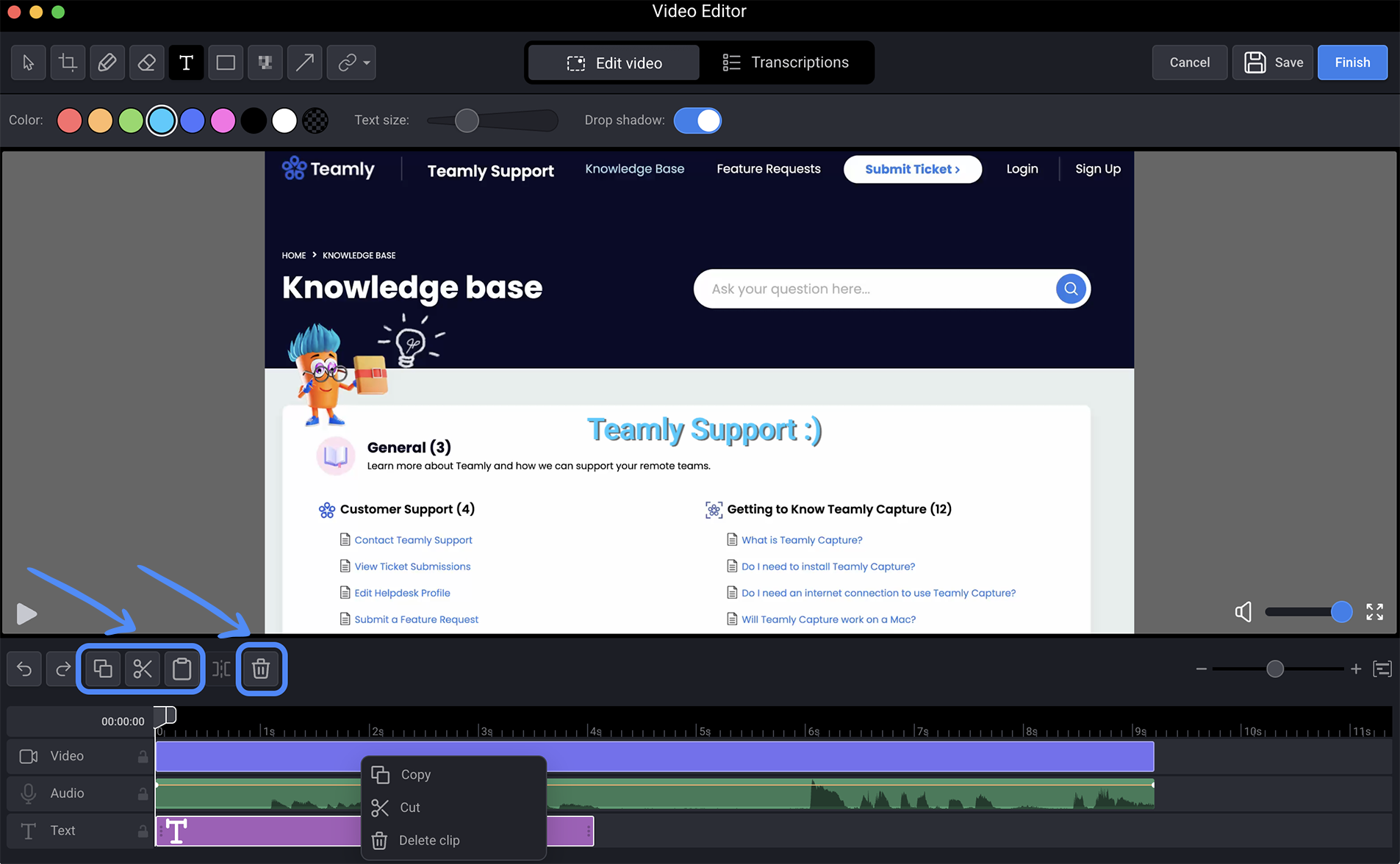Image resolution: width=1400 pixels, height=864 pixels.
Task: Pick the eraser tool
Action: pos(147,62)
